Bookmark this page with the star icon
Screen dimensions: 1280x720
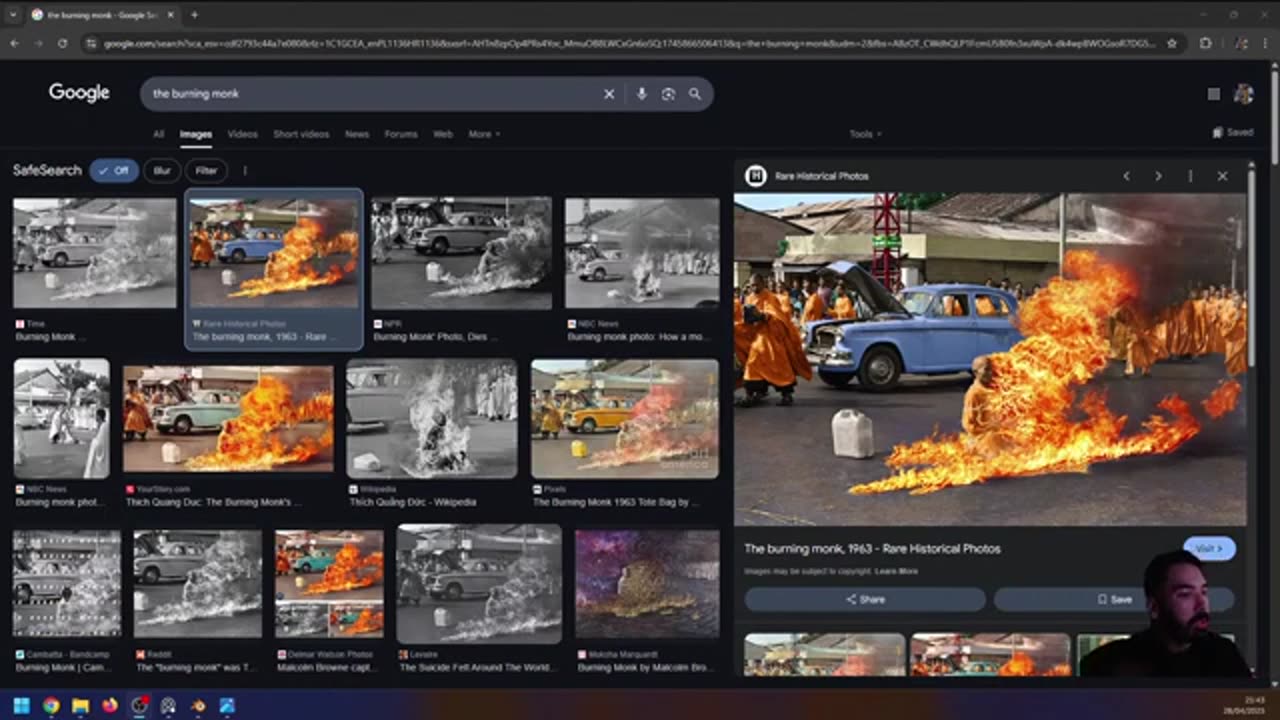coord(1172,44)
